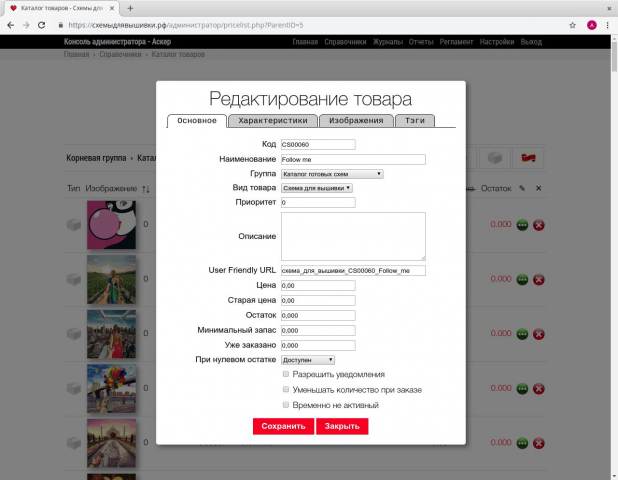This screenshot has height=480, width=618.
Task: Click the Уже заказано input field
Action: (318, 345)
